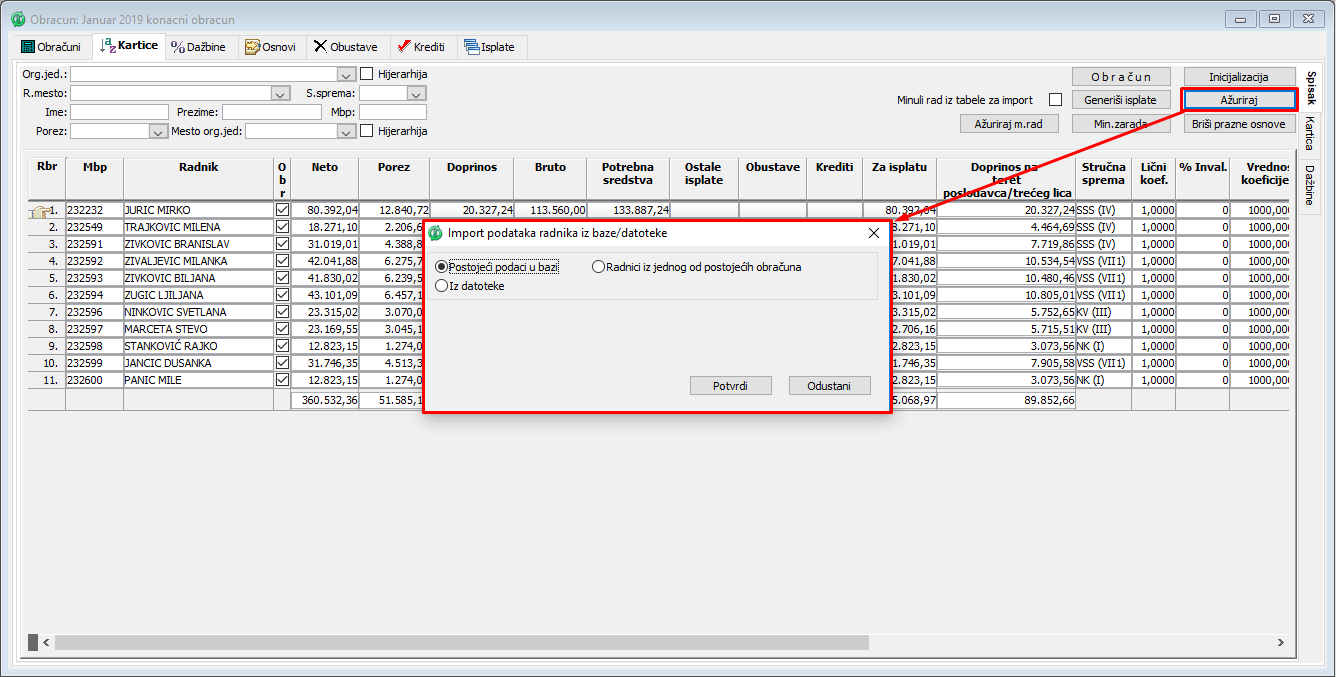The height and width of the screenshot is (677, 1336).
Task: Close the Import podataka dialog
Action: coord(873,233)
